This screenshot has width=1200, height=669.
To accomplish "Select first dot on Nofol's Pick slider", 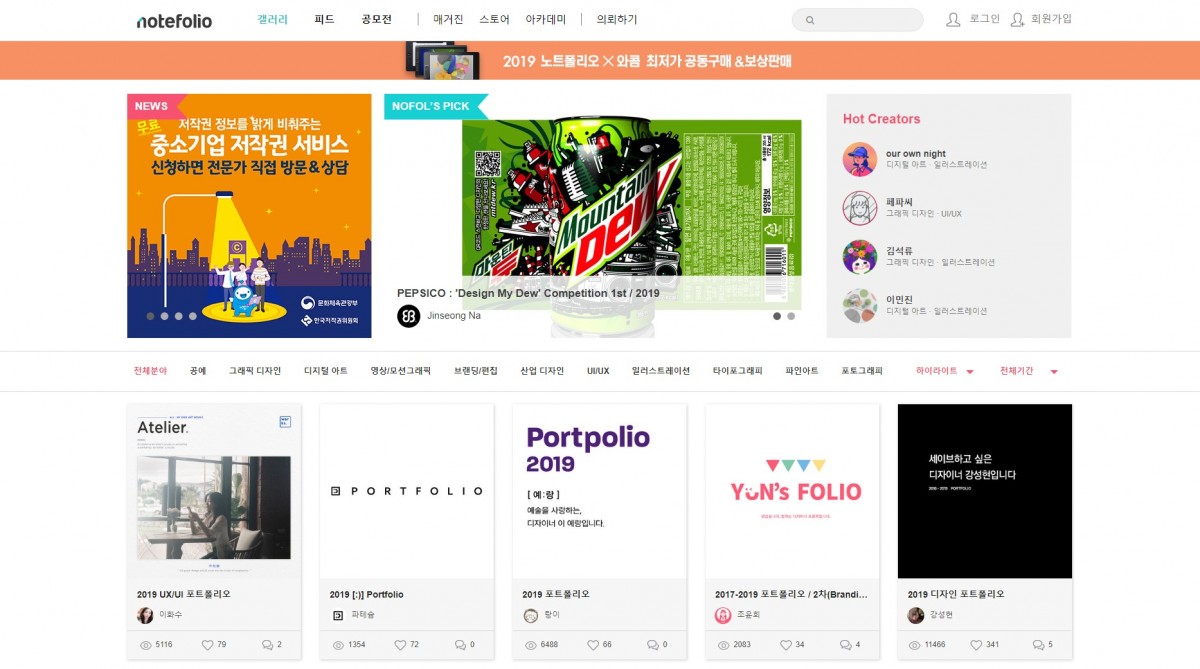I will click(x=777, y=316).
